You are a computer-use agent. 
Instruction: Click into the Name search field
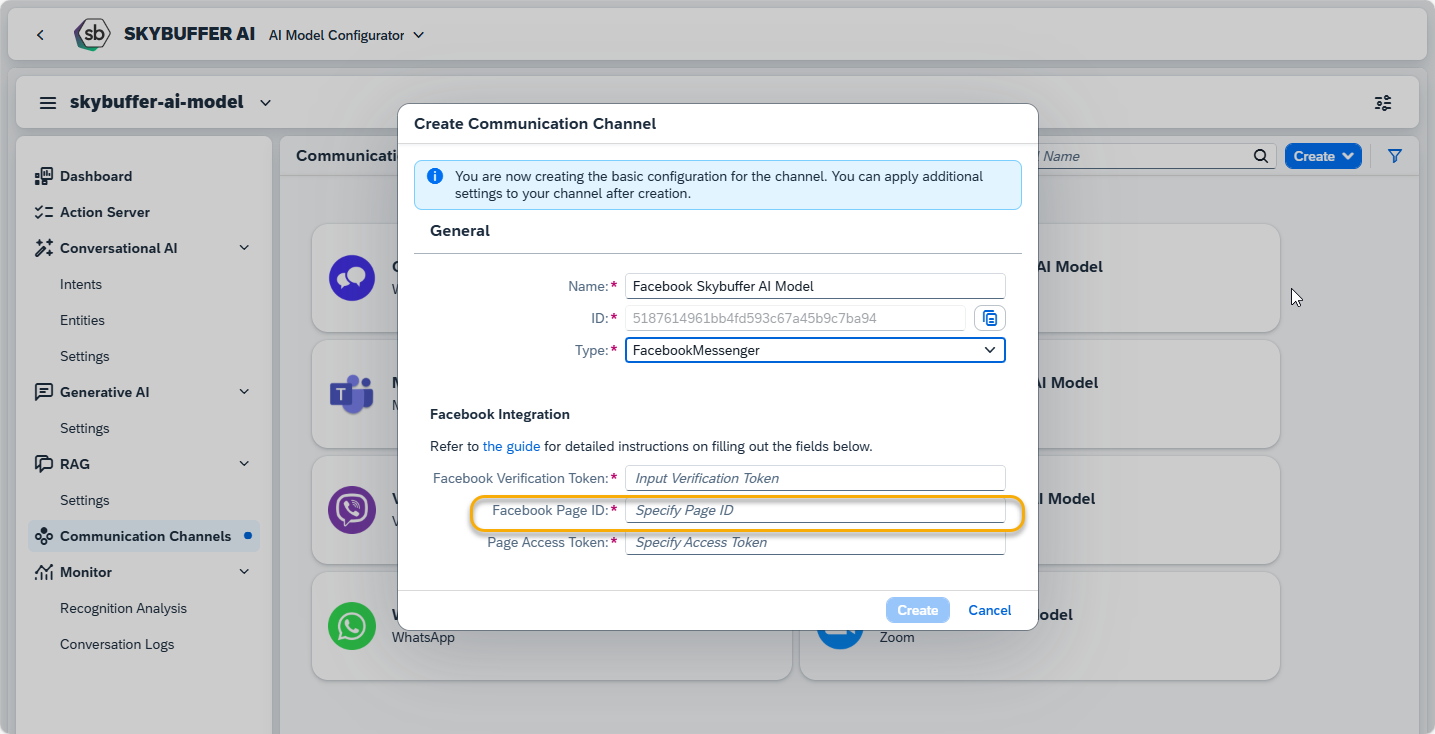(1143, 156)
